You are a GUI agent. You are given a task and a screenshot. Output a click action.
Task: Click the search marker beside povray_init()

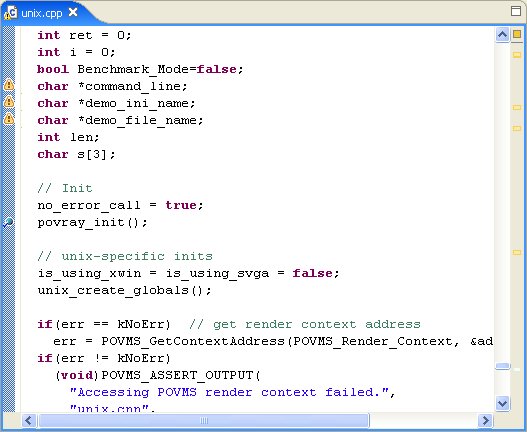click(8, 222)
